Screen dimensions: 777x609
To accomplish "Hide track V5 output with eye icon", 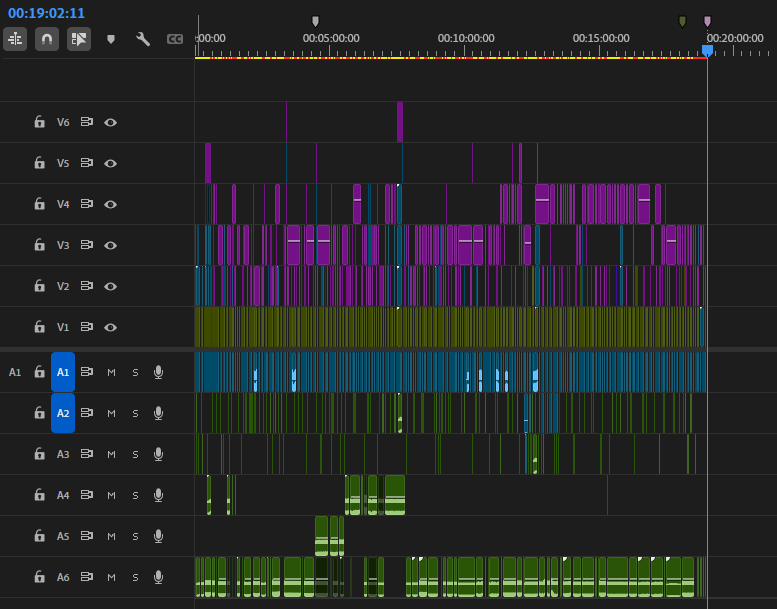I will (111, 164).
